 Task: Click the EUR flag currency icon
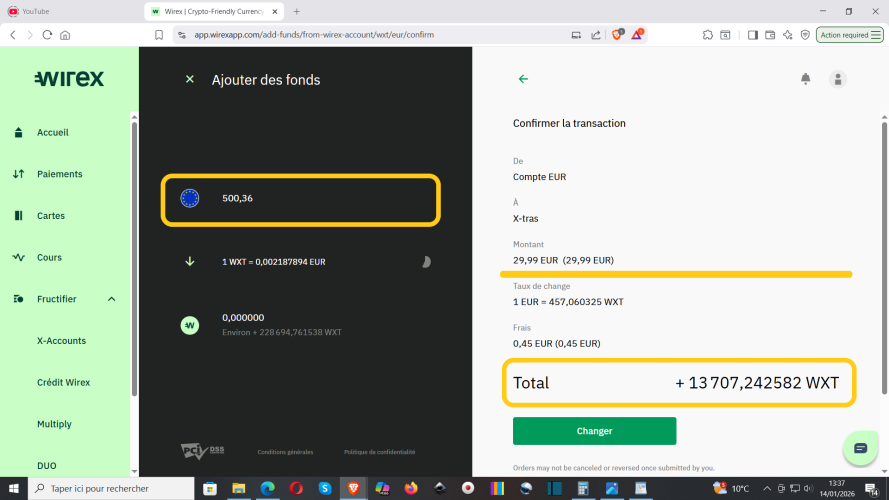tap(189, 198)
